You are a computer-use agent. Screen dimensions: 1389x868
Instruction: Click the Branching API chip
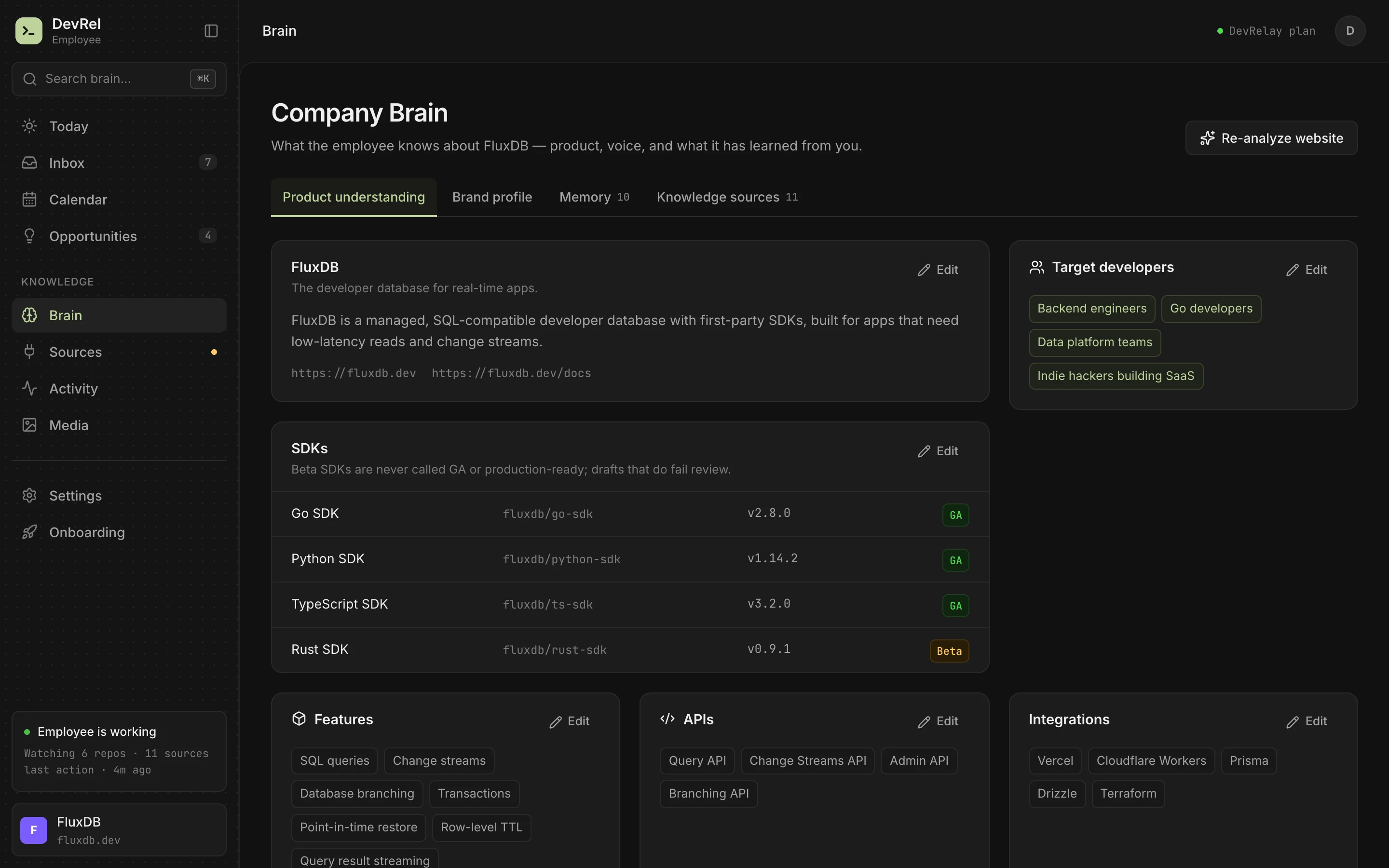click(x=709, y=794)
